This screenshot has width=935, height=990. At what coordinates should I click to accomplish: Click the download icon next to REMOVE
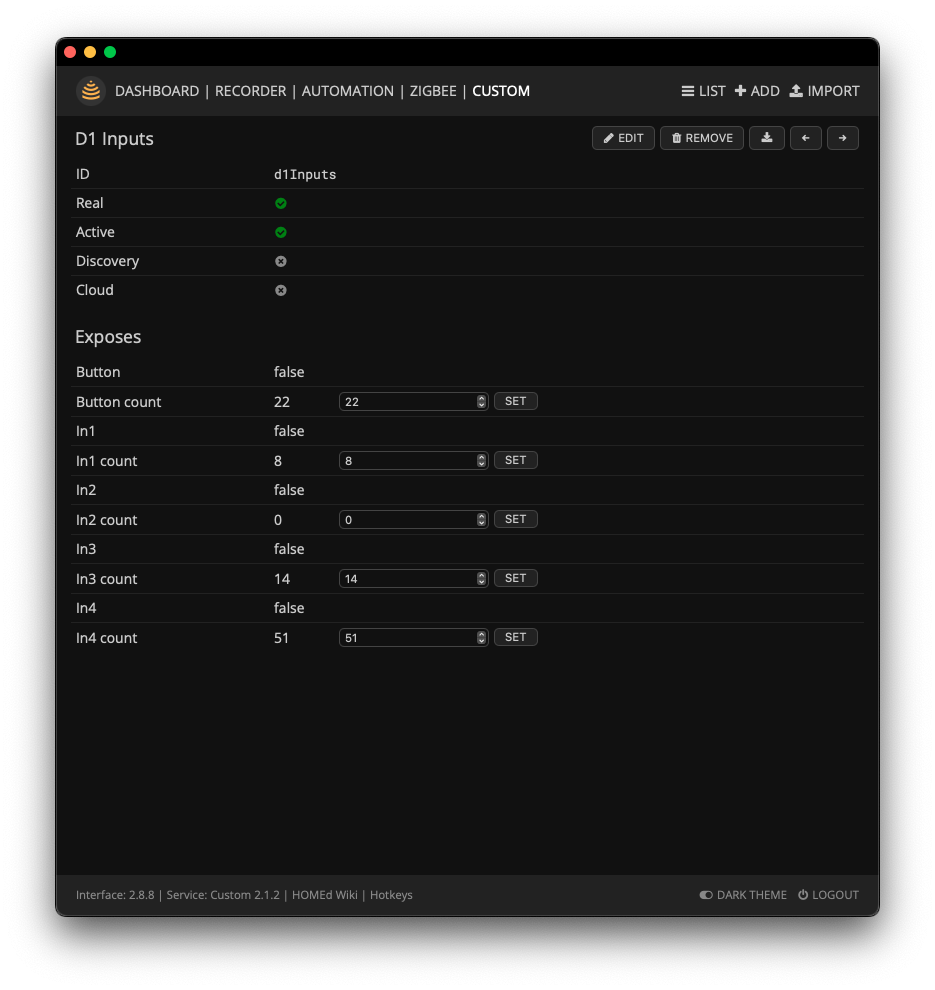[x=767, y=138]
